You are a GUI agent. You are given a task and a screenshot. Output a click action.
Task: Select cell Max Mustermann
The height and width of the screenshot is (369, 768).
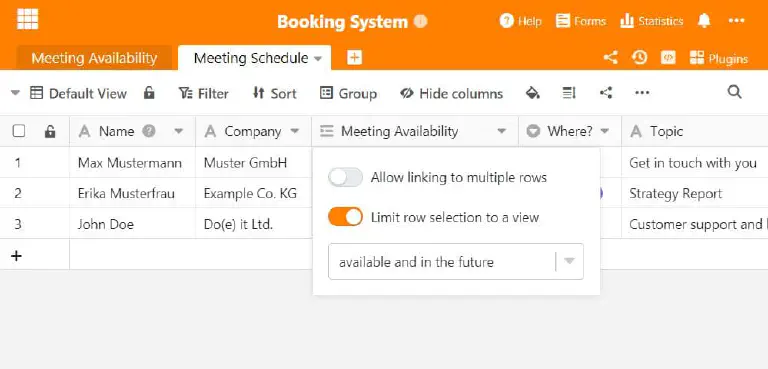[x=132, y=162]
